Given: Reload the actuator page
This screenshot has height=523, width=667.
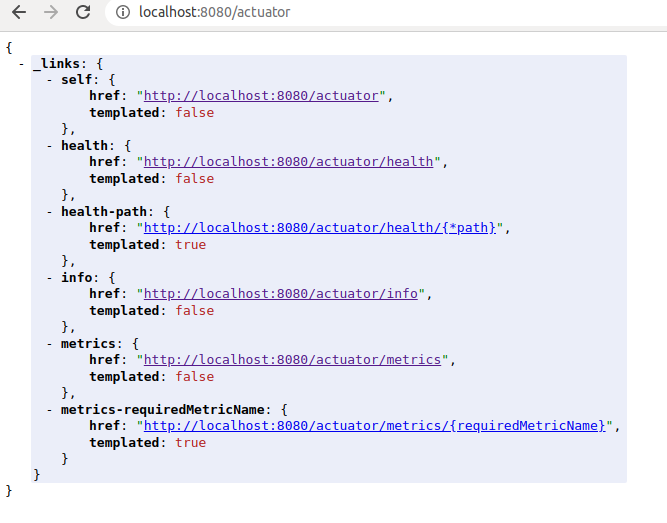Looking at the screenshot, I should tap(84, 13).
